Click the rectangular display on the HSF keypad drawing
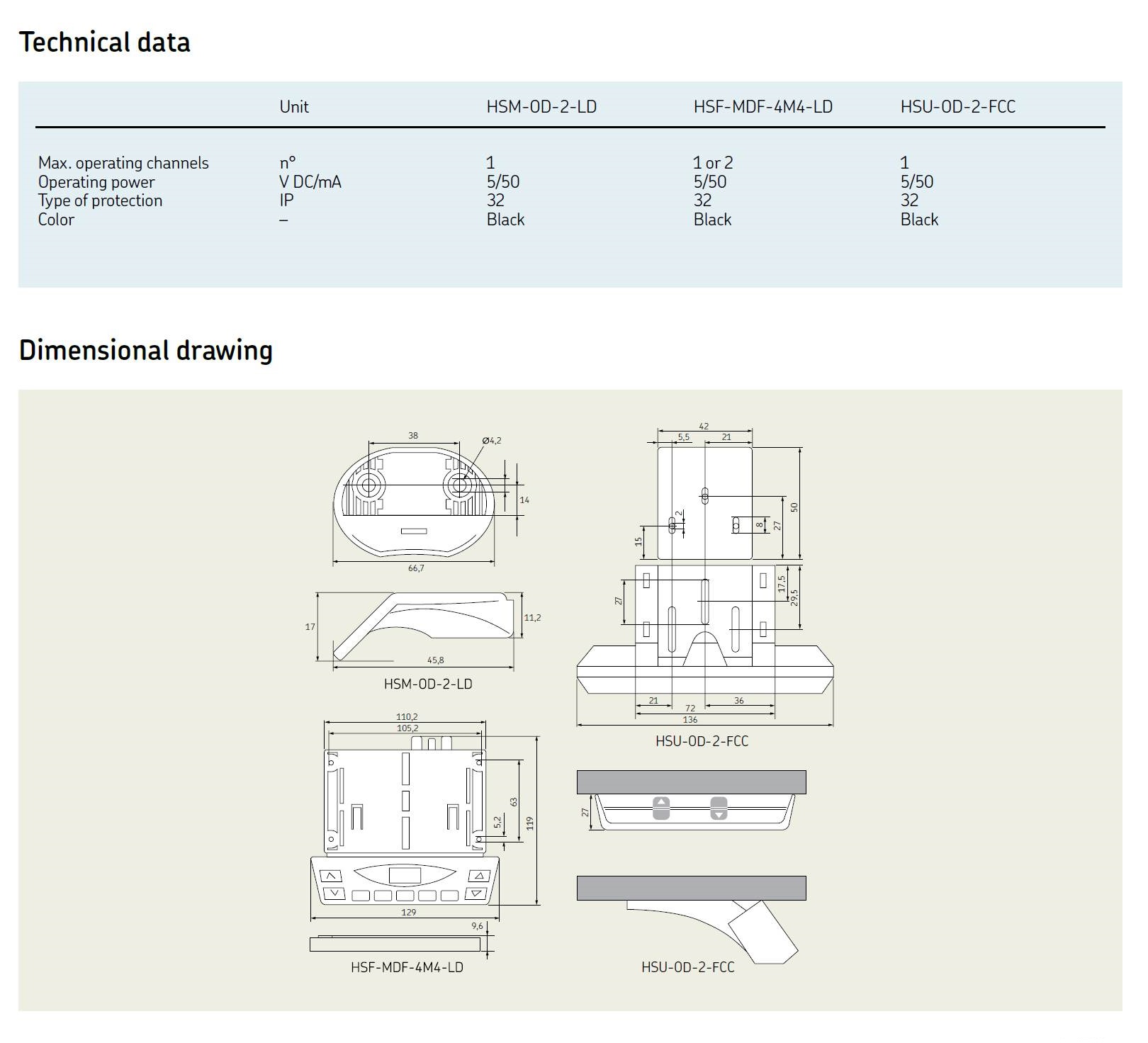1148x1043 pixels. point(405,875)
